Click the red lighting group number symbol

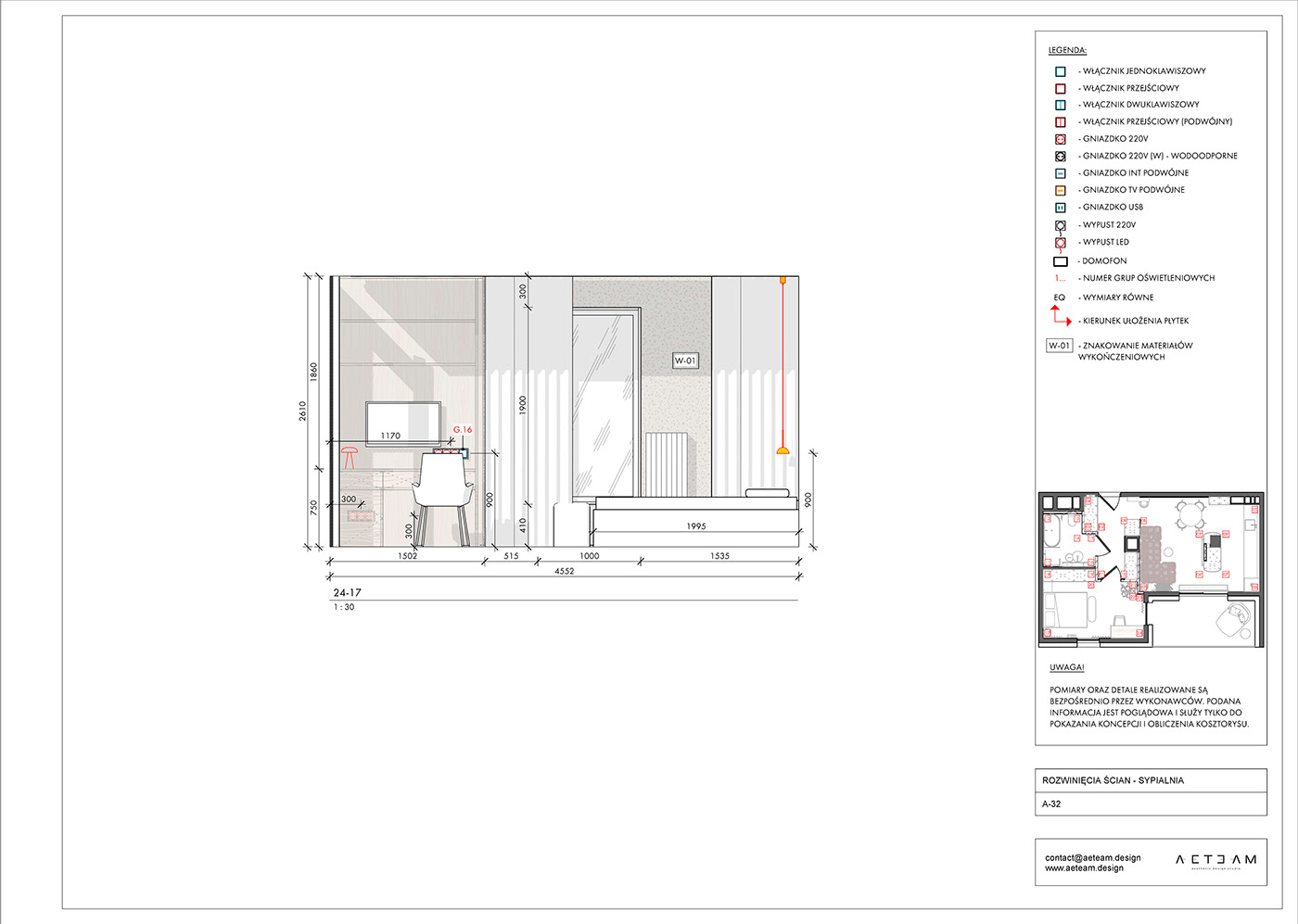coord(1060,278)
